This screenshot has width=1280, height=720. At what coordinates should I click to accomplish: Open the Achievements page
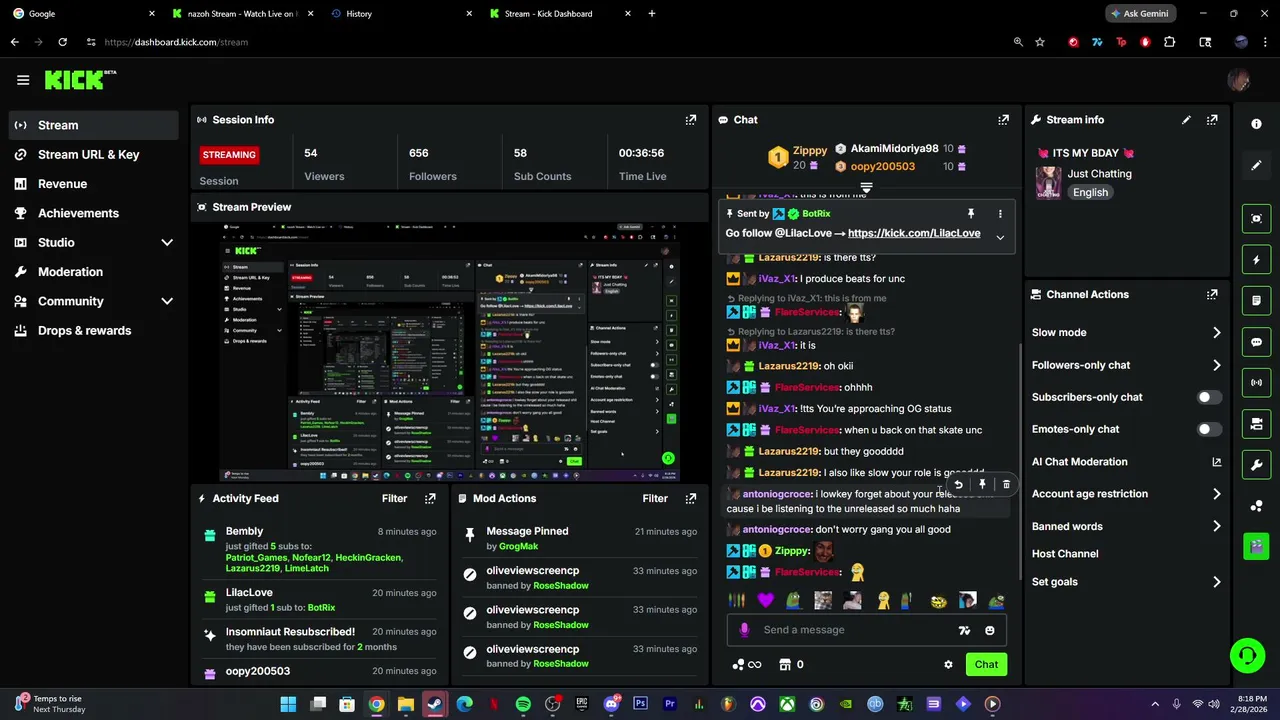pos(94,213)
